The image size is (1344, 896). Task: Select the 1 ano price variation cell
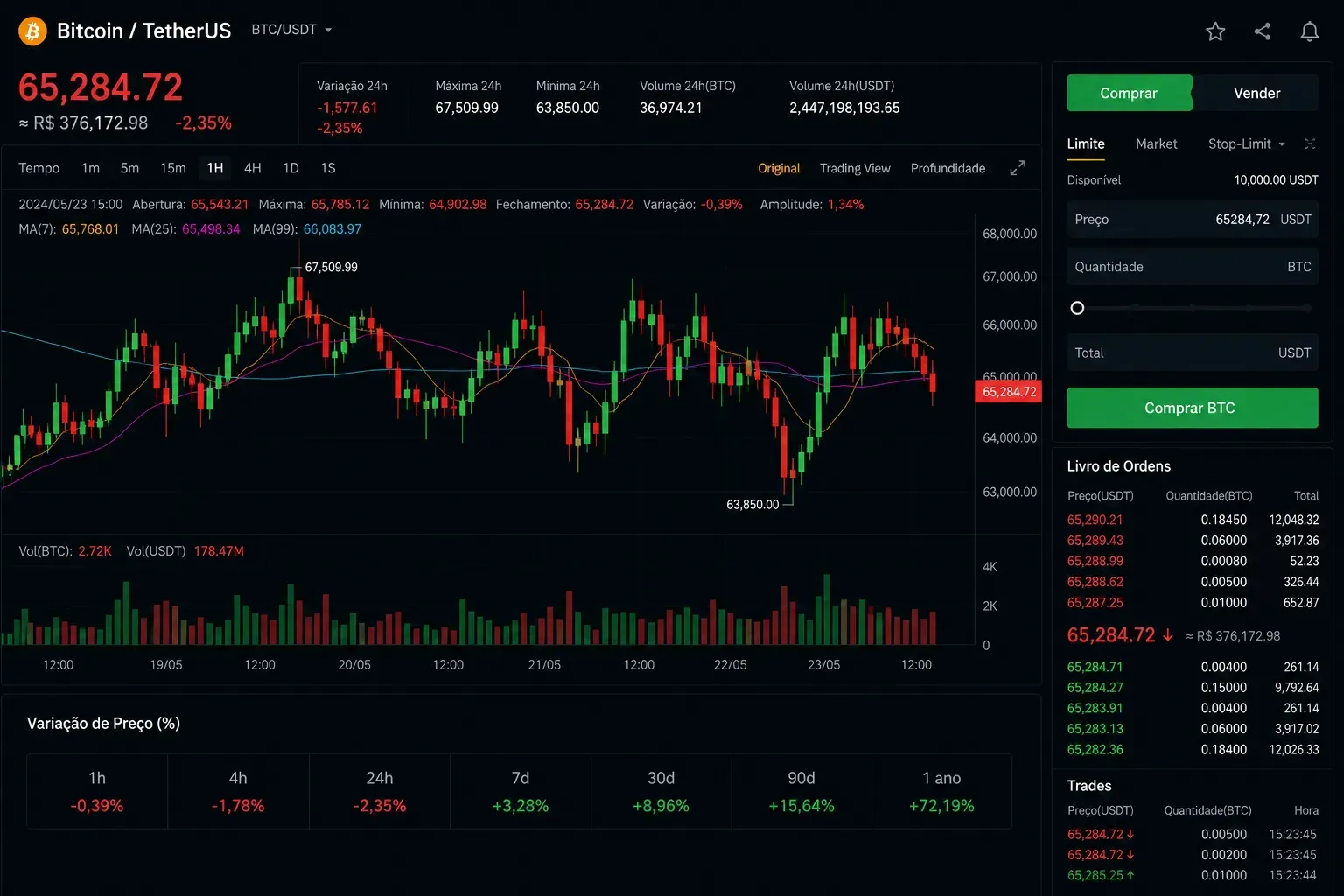tap(941, 791)
